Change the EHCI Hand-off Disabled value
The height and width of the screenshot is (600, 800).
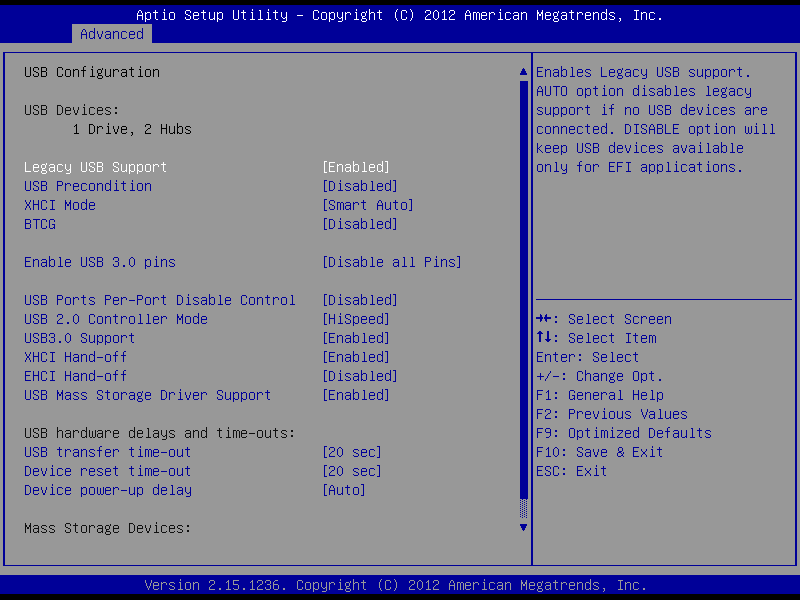coord(359,376)
